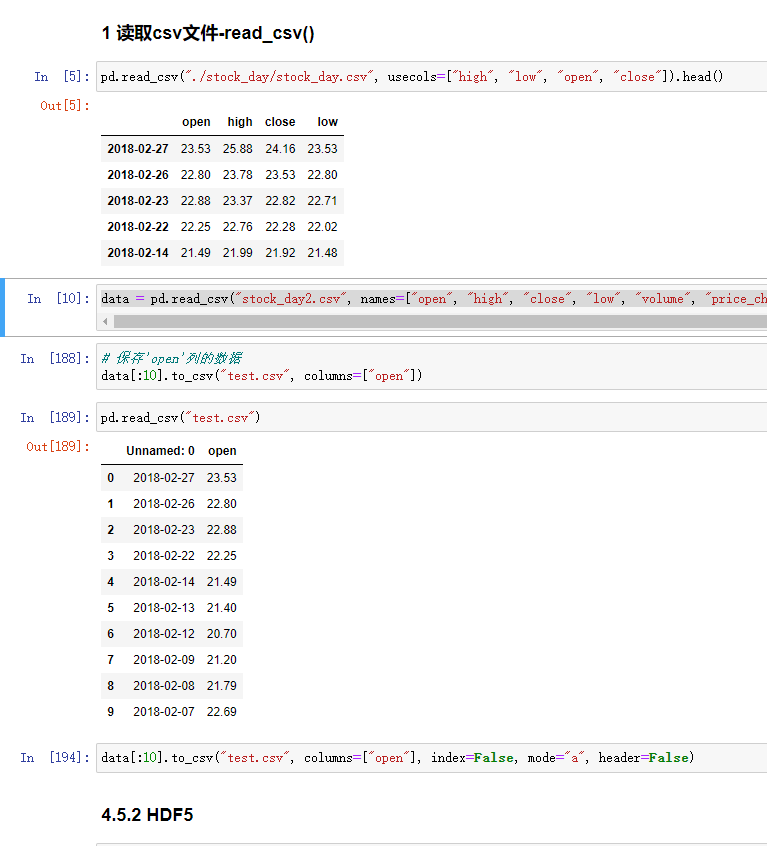Screen dimensions: 767x846
Task: Click the read_csv code in cell In [5]
Action: point(412,77)
